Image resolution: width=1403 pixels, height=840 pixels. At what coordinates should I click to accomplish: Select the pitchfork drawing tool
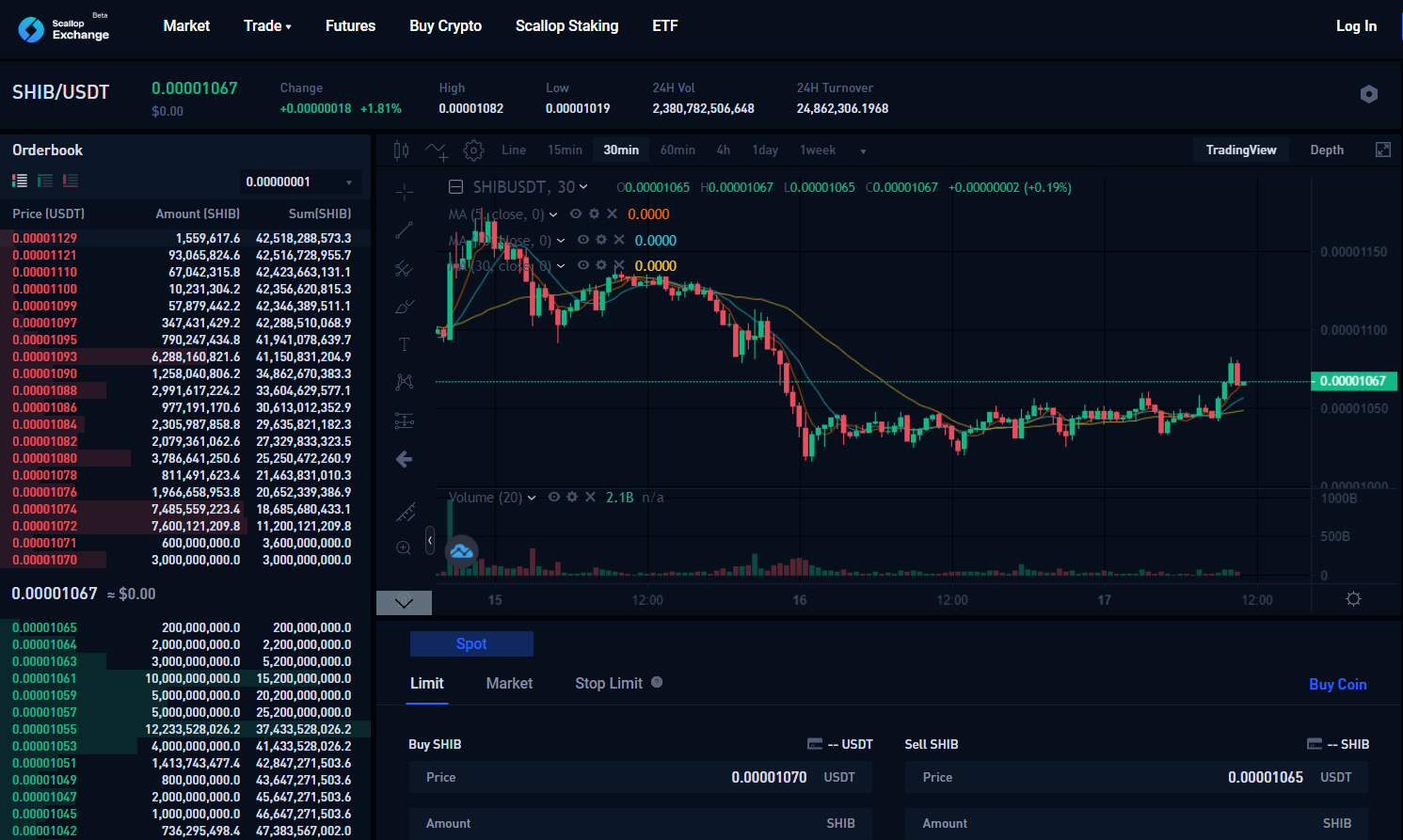pyautogui.click(x=405, y=268)
